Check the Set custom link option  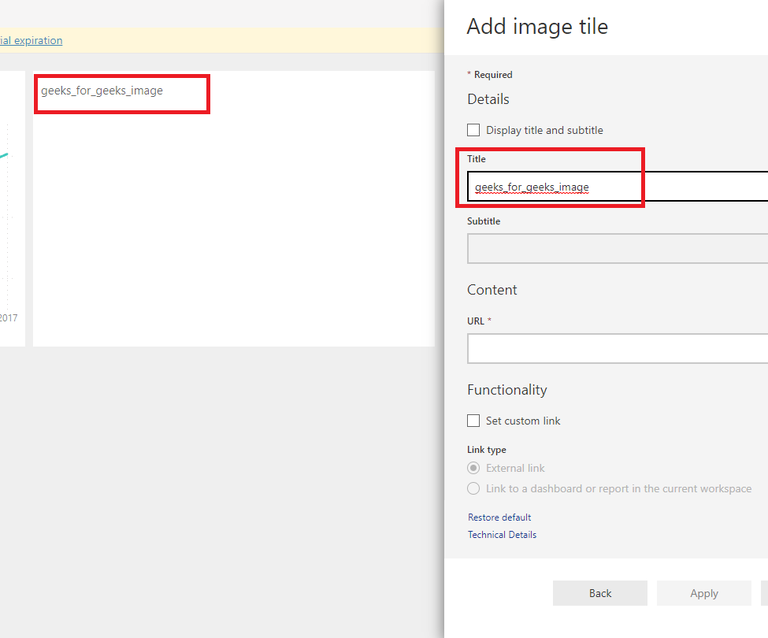474,421
